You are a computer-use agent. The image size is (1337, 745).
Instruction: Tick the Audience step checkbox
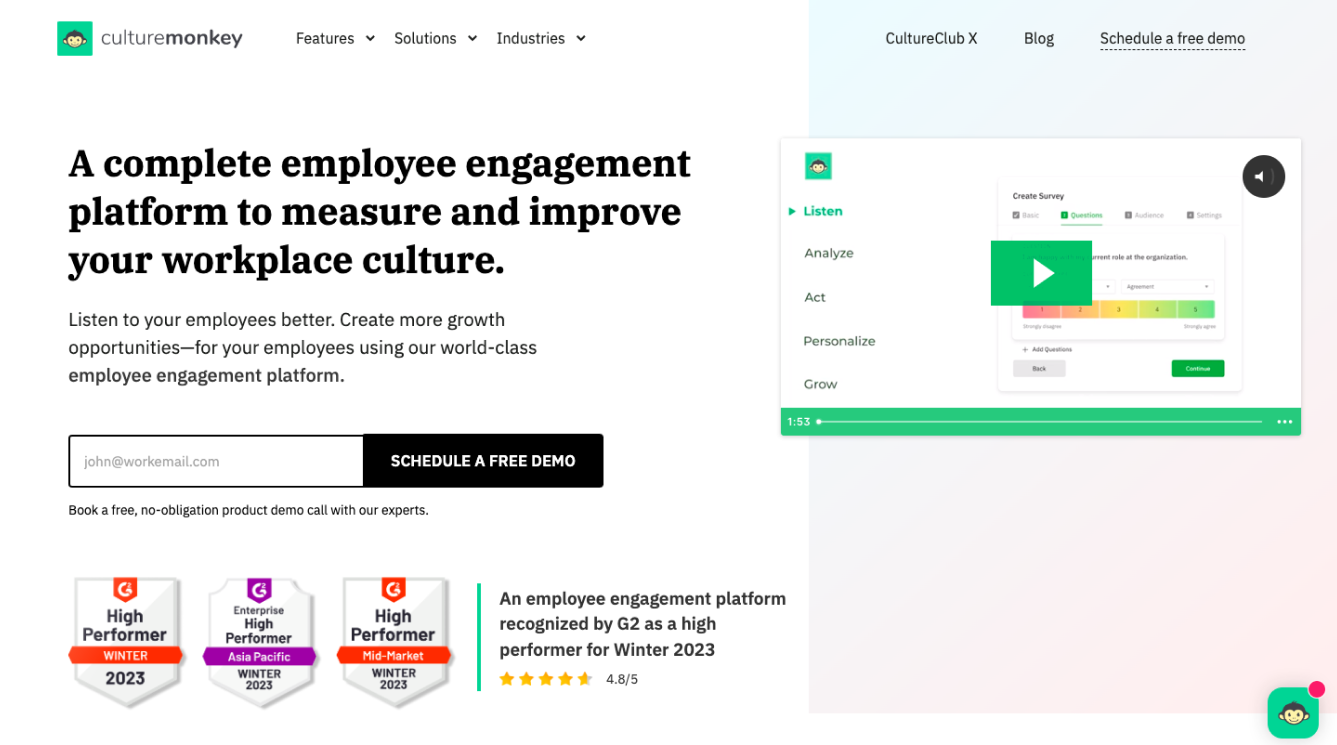(1128, 215)
